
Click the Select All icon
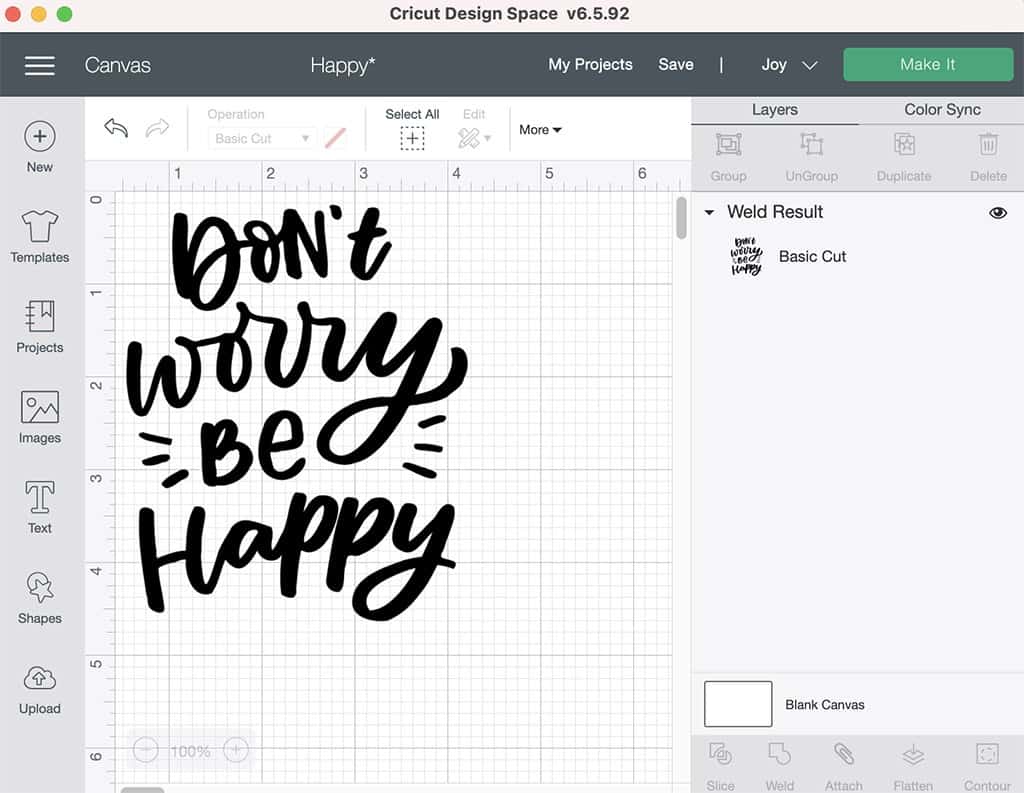coord(412,139)
